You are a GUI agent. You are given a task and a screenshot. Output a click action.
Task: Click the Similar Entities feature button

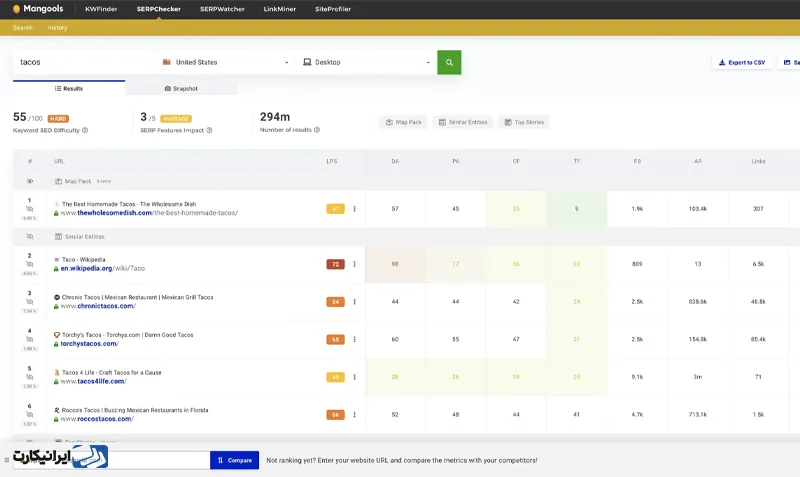[463, 122]
